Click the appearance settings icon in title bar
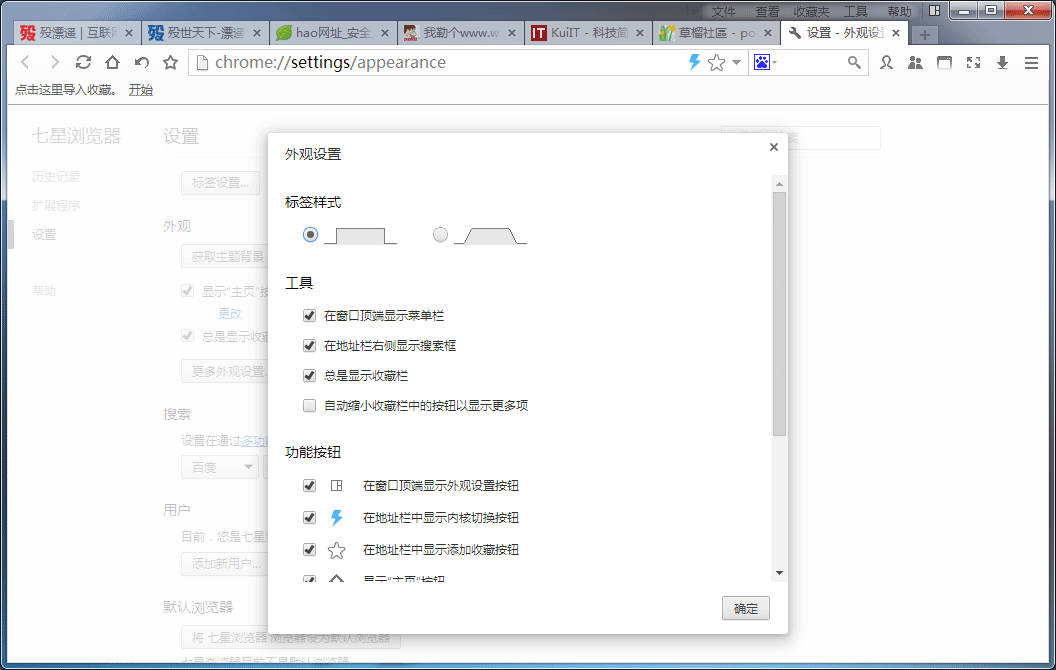The height and width of the screenshot is (670, 1056). [934, 11]
